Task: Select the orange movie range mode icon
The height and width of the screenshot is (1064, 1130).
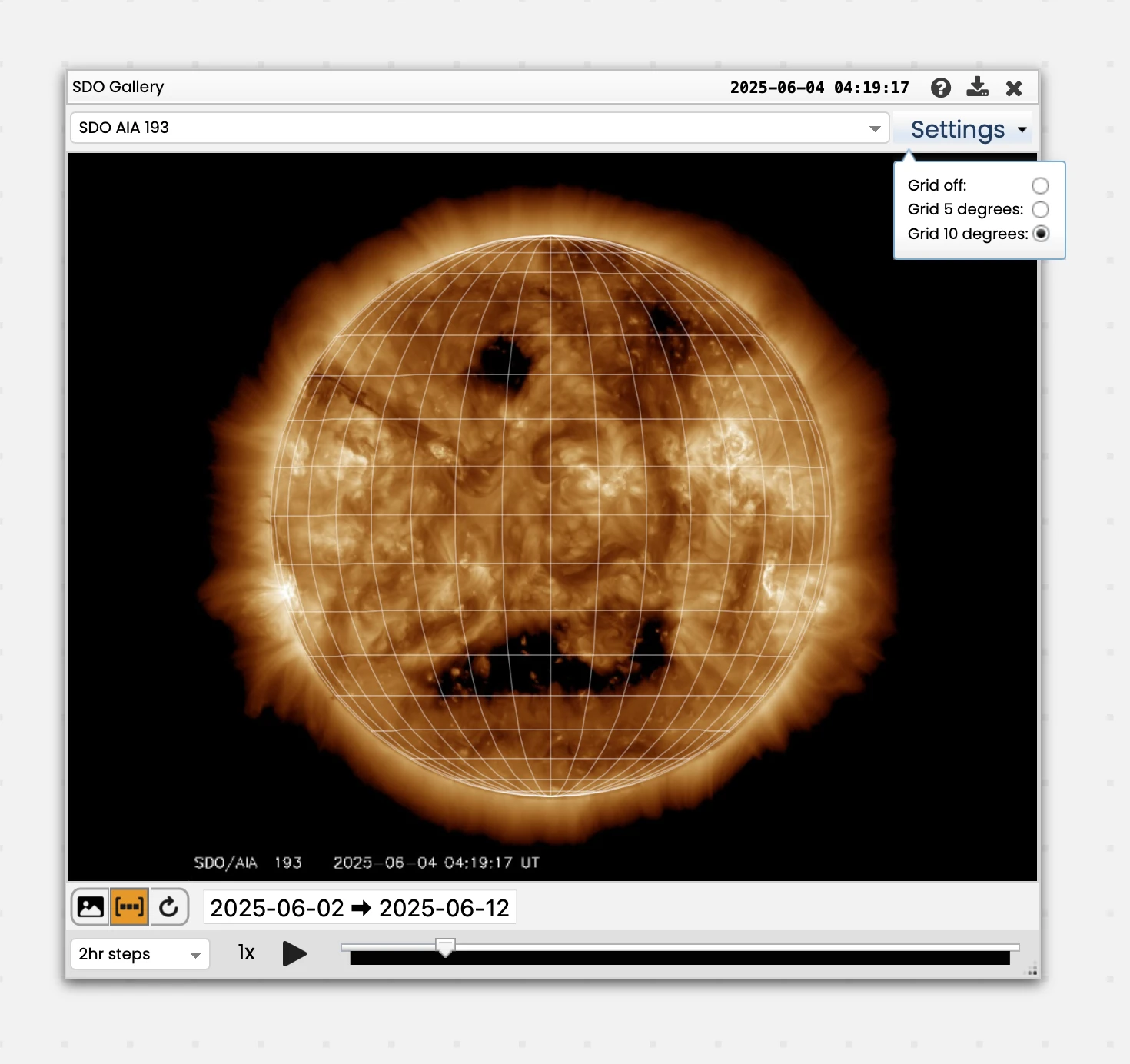Action: click(129, 907)
